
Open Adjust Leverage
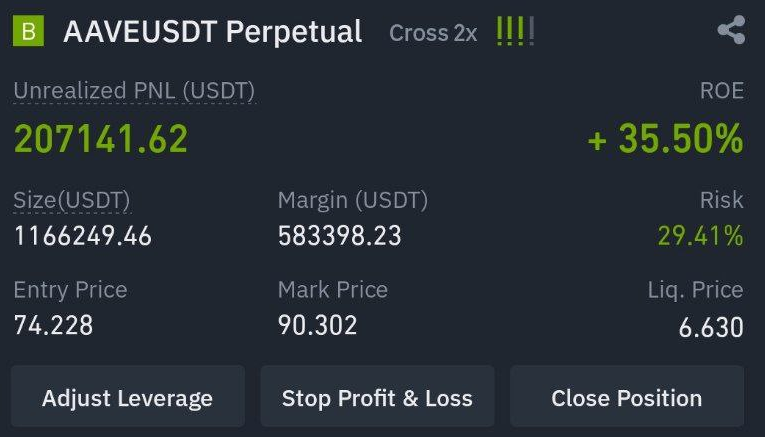pyautogui.click(x=128, y=397)
